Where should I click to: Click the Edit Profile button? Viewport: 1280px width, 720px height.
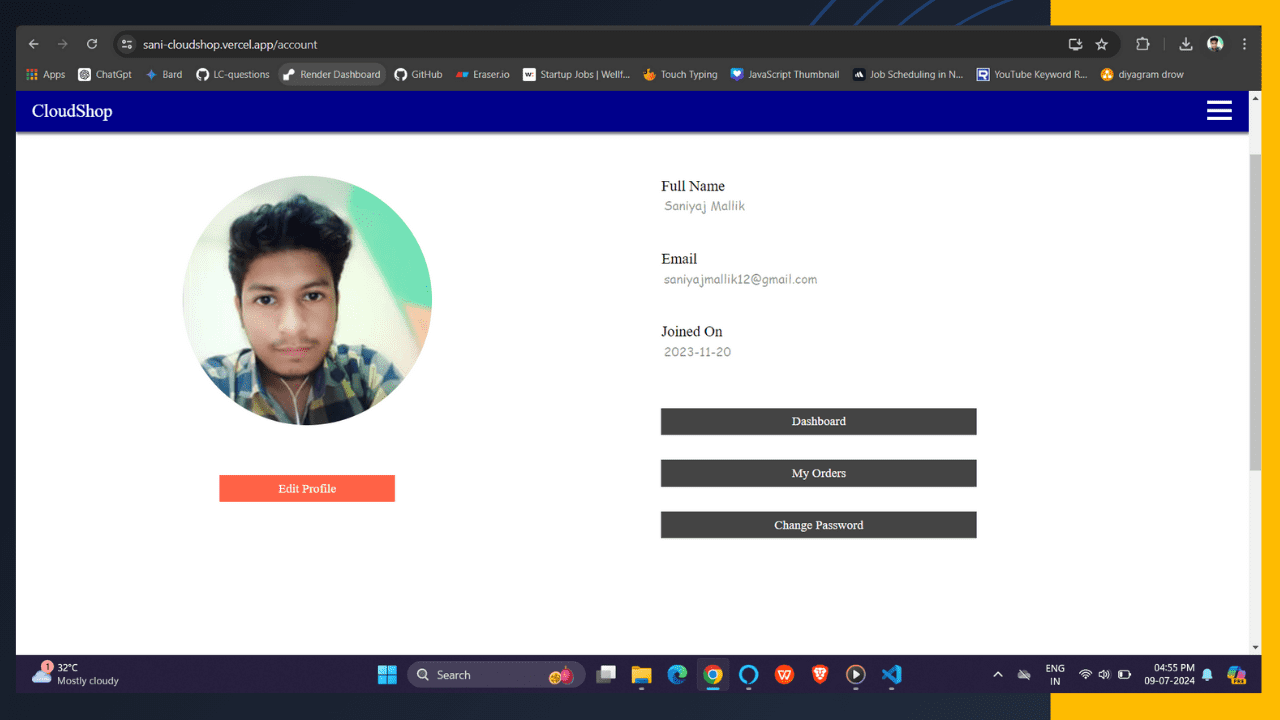pos(307,489)
